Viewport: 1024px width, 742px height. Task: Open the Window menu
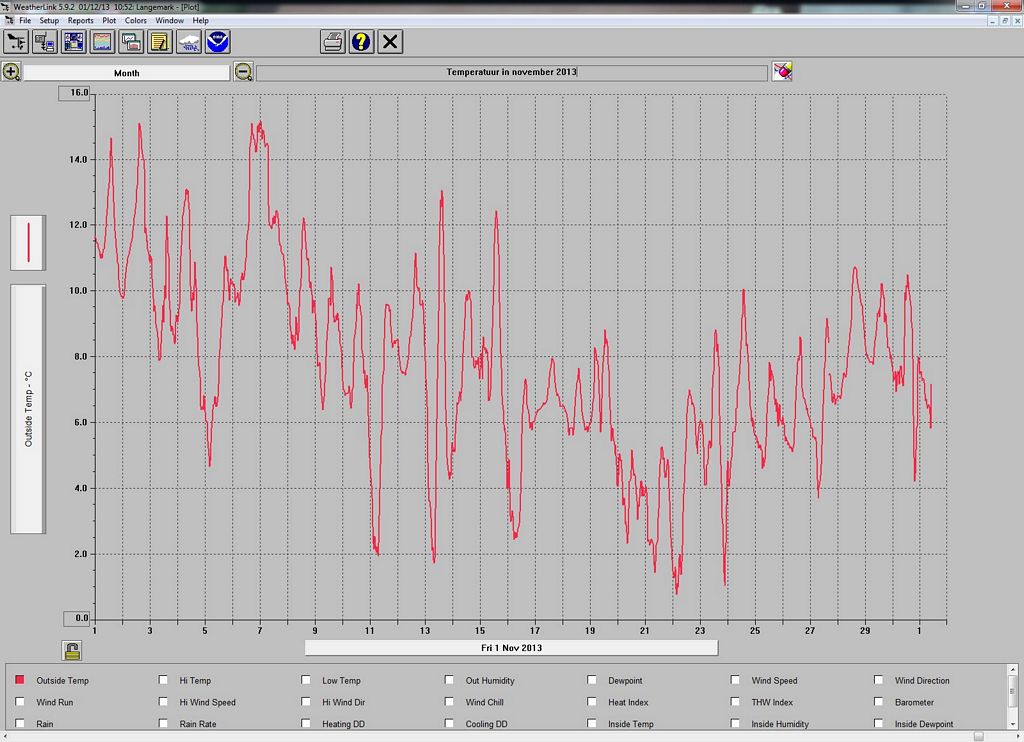169,20
